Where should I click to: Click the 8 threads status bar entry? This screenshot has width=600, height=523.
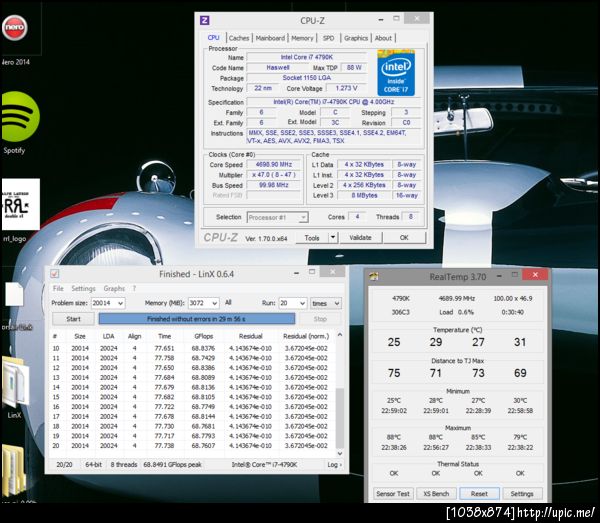[124, 464]
